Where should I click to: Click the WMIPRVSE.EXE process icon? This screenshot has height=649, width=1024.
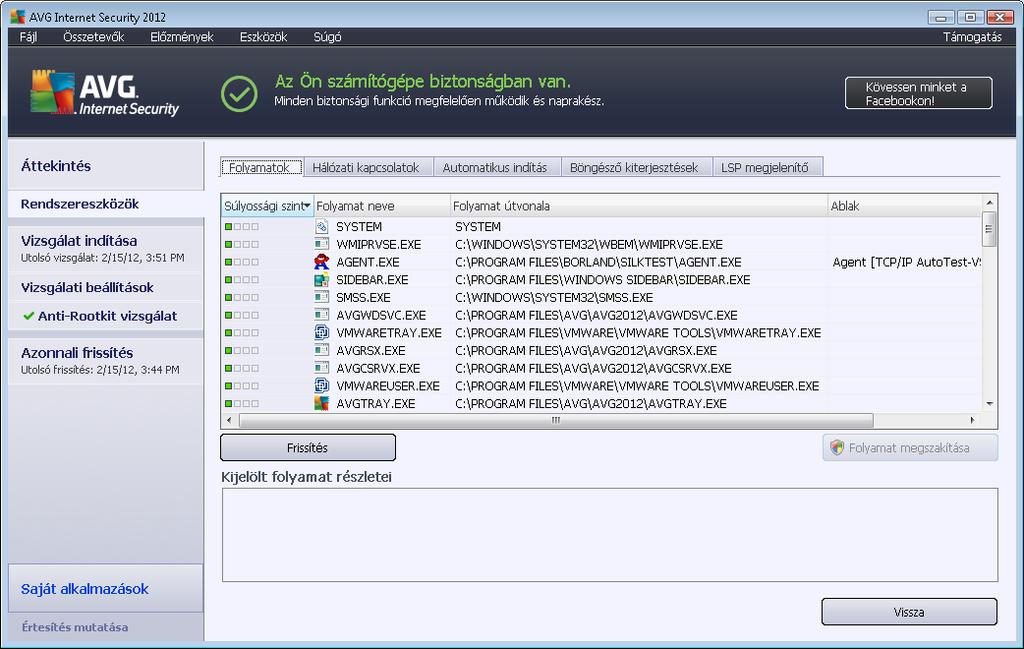coord(321,244)
